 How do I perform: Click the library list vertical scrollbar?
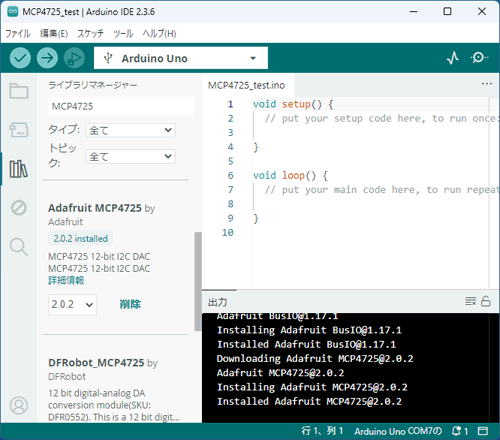pos(198,281)
